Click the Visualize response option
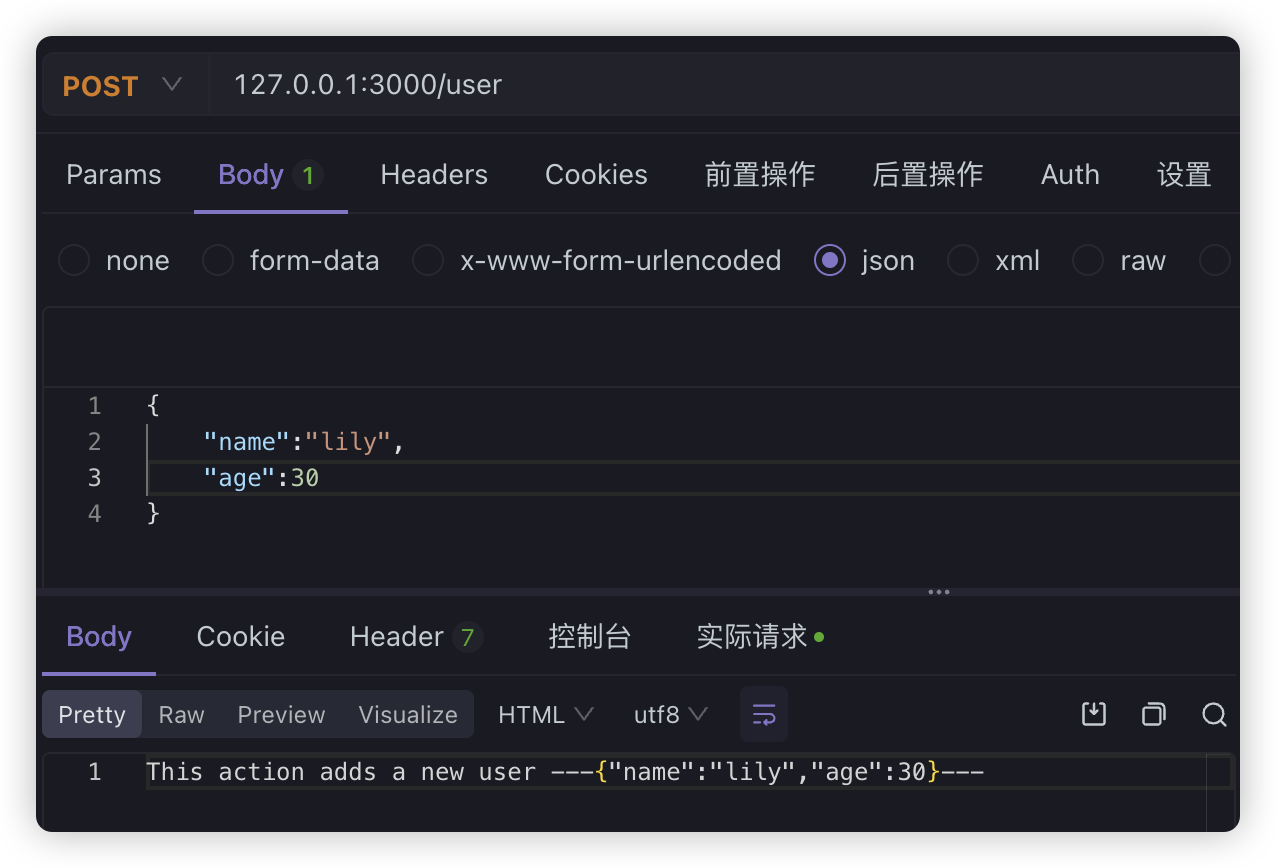Image resolution: width=1276 pixels, height=868 pixels. pos(408,714)
